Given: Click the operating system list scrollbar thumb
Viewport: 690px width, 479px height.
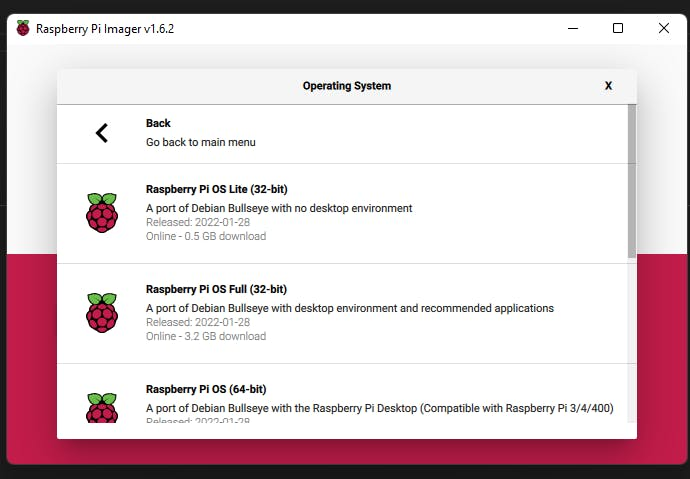Looking at the screenshot, I should tap(631, 180).
